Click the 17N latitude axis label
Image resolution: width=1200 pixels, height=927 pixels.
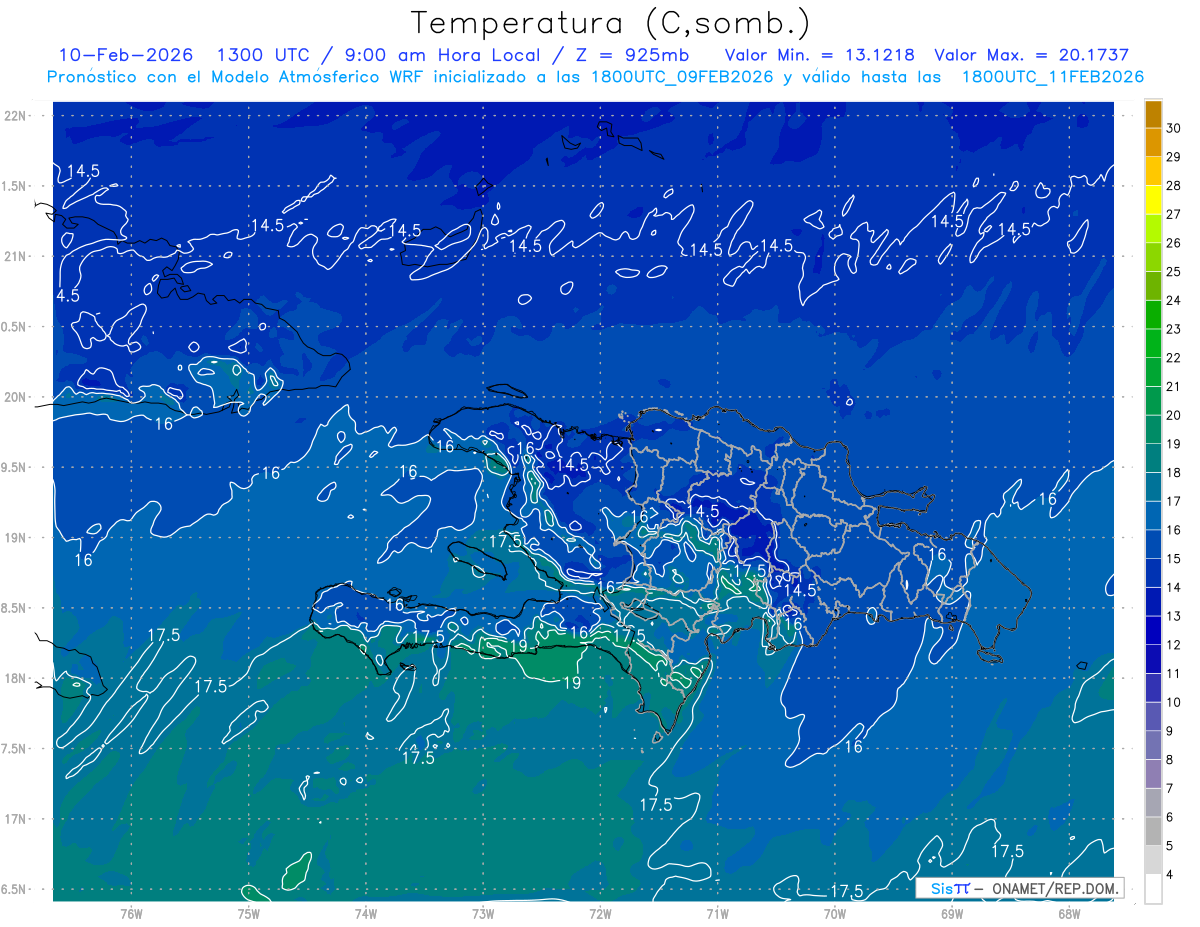coord(17,819)
